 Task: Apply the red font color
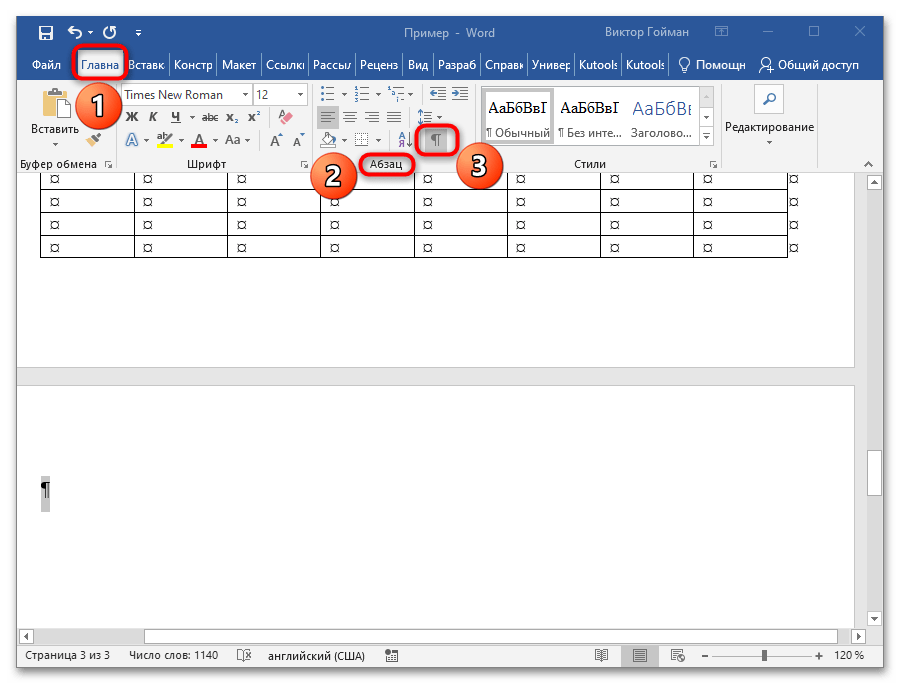(x=199, y=140)
